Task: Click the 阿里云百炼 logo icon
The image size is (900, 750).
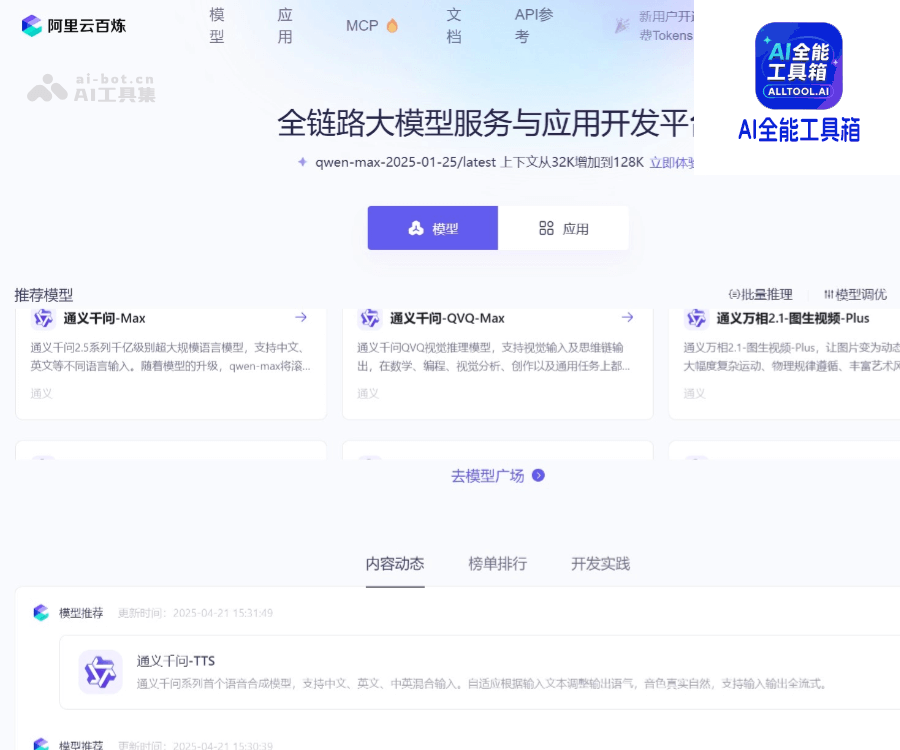Action: click(32, 26)
